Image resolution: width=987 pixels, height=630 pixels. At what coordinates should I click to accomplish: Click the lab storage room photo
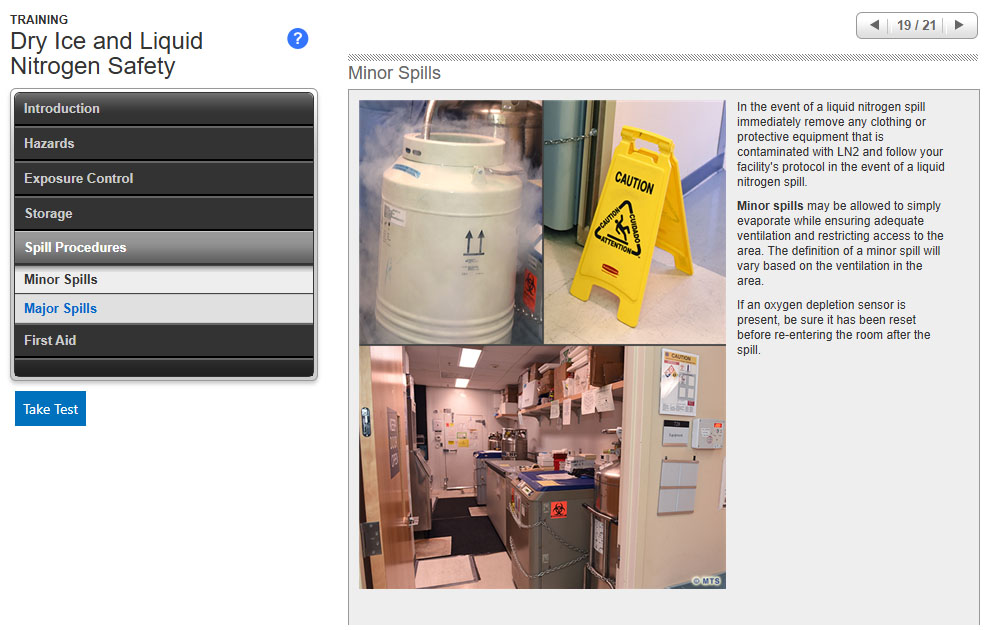click(x=542, y=467)
